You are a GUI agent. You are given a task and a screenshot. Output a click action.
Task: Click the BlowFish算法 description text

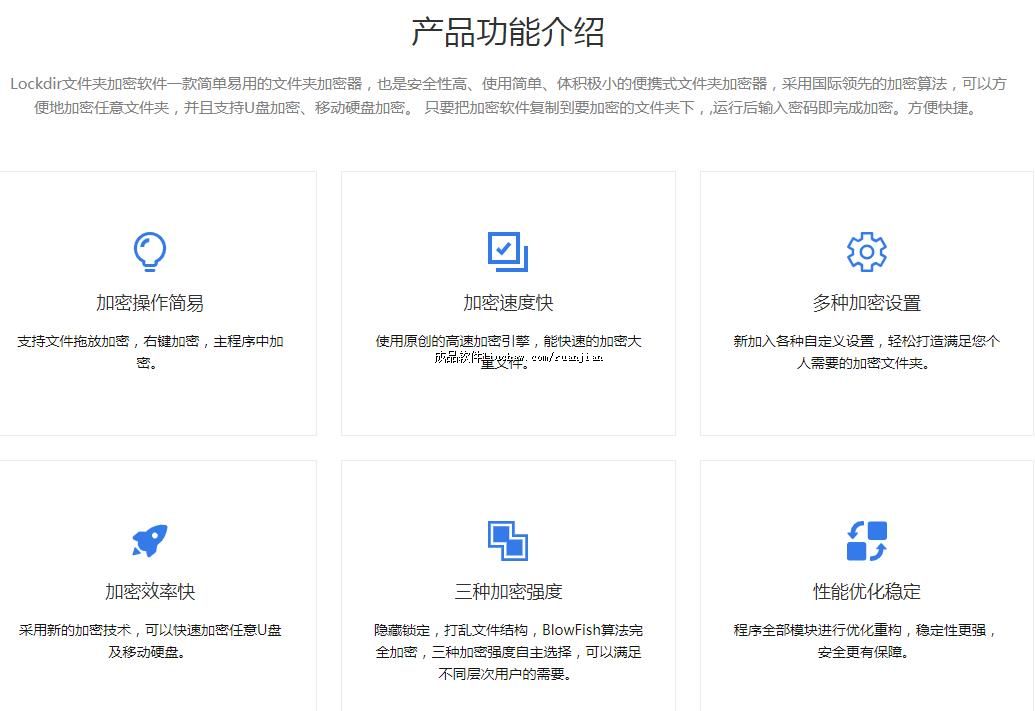(508, 631)
